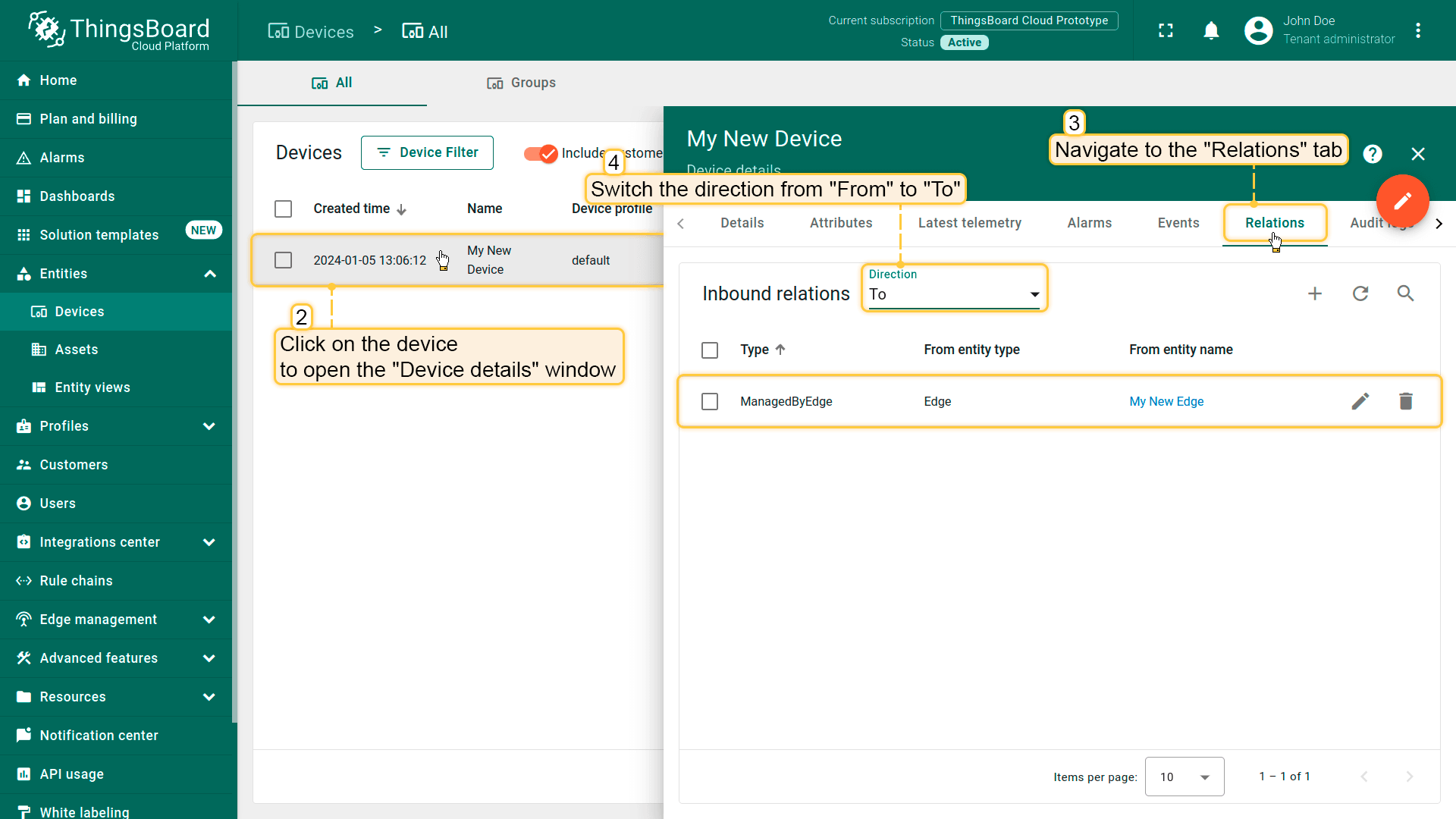Expand the Profiles menu section
The height and width of the screenshot is (819, 1456).
coord(209,426)
